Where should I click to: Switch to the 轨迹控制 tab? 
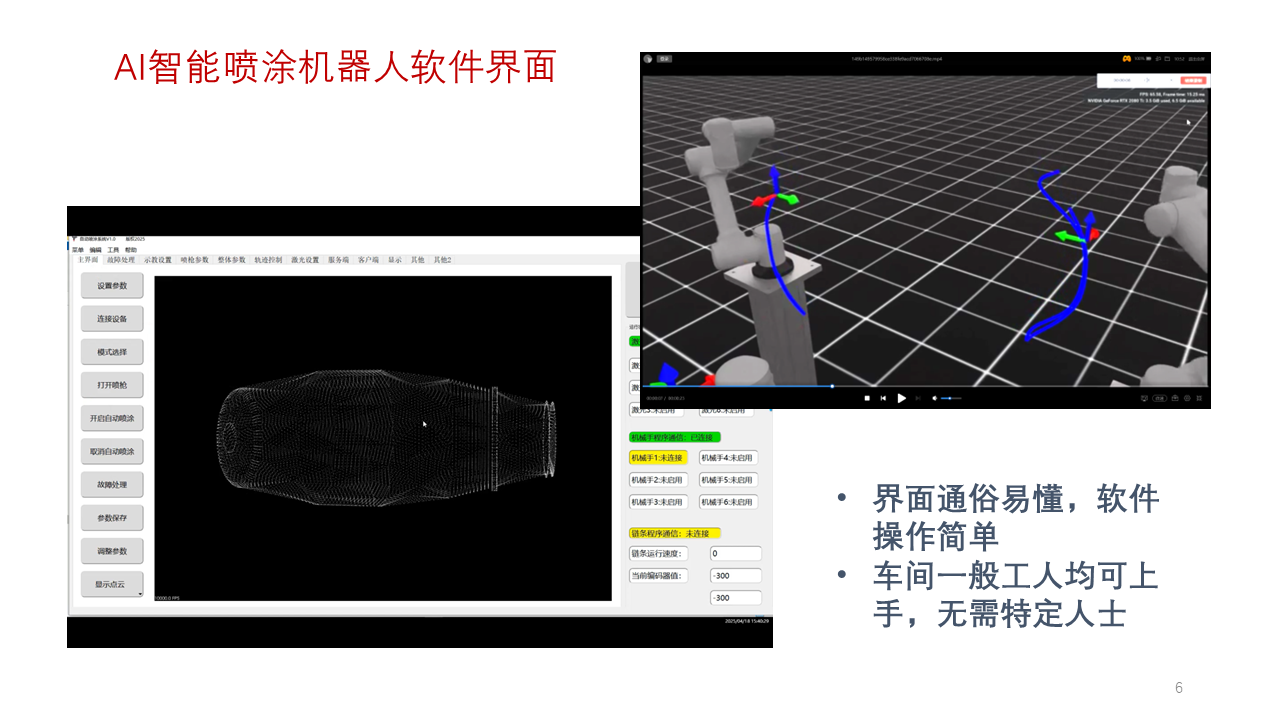(268, 260)
